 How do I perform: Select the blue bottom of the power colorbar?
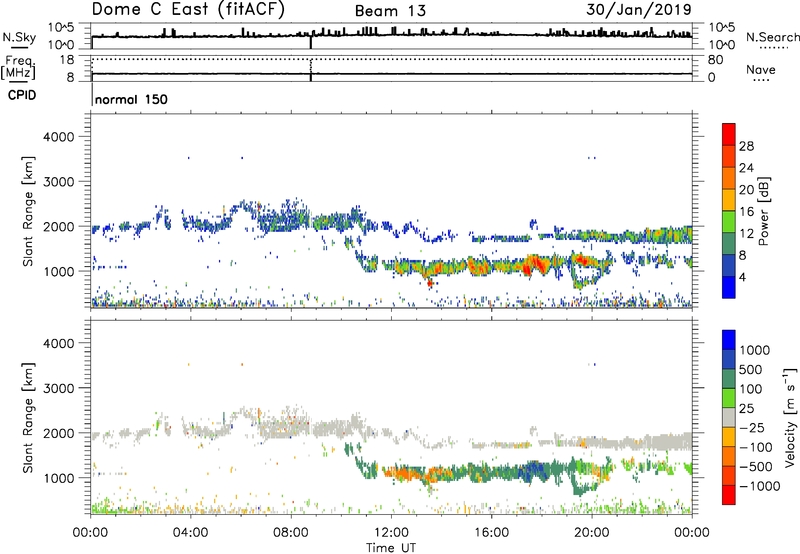tap(729, 287)
